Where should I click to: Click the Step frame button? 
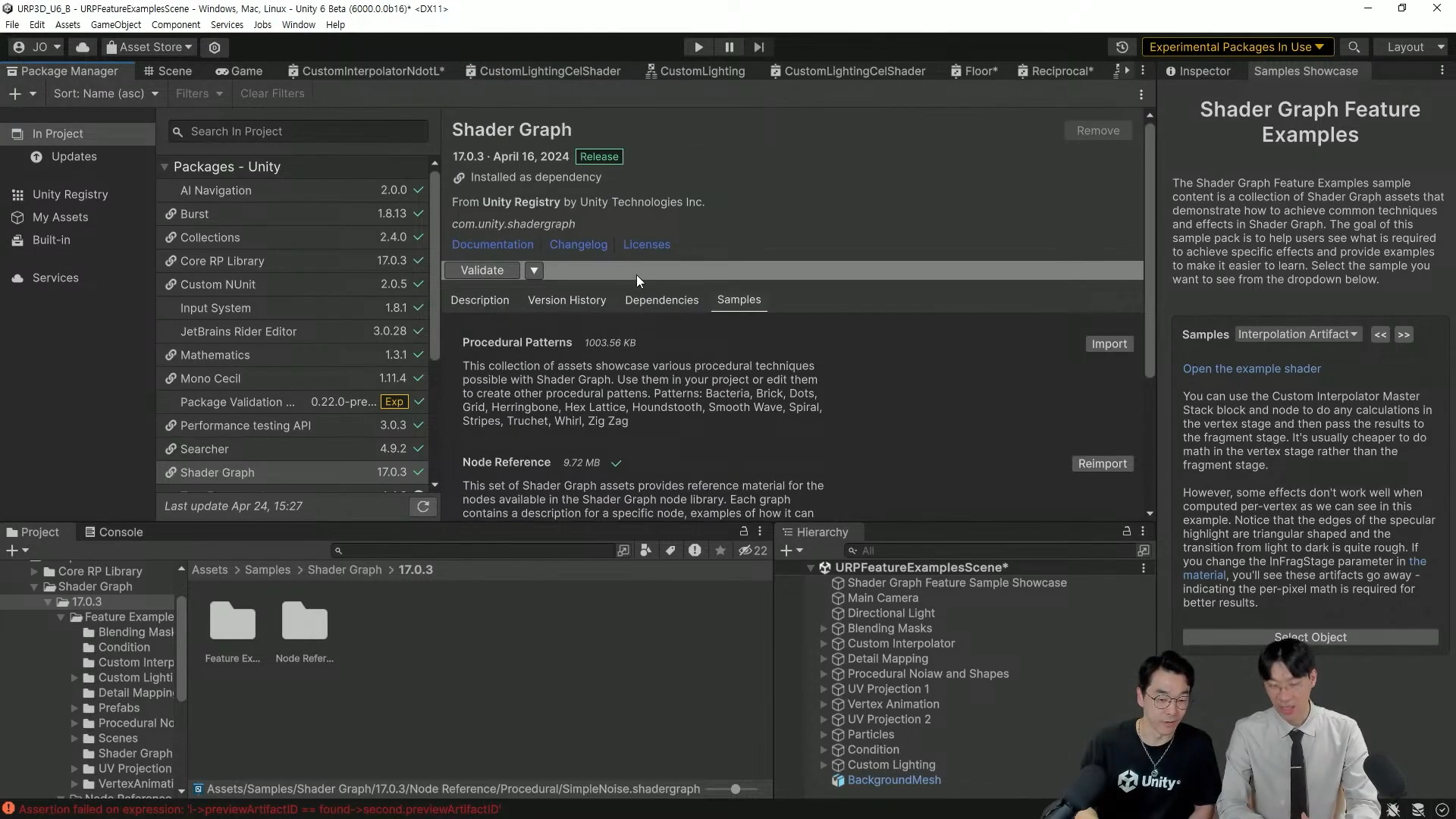tap(759, 47)
